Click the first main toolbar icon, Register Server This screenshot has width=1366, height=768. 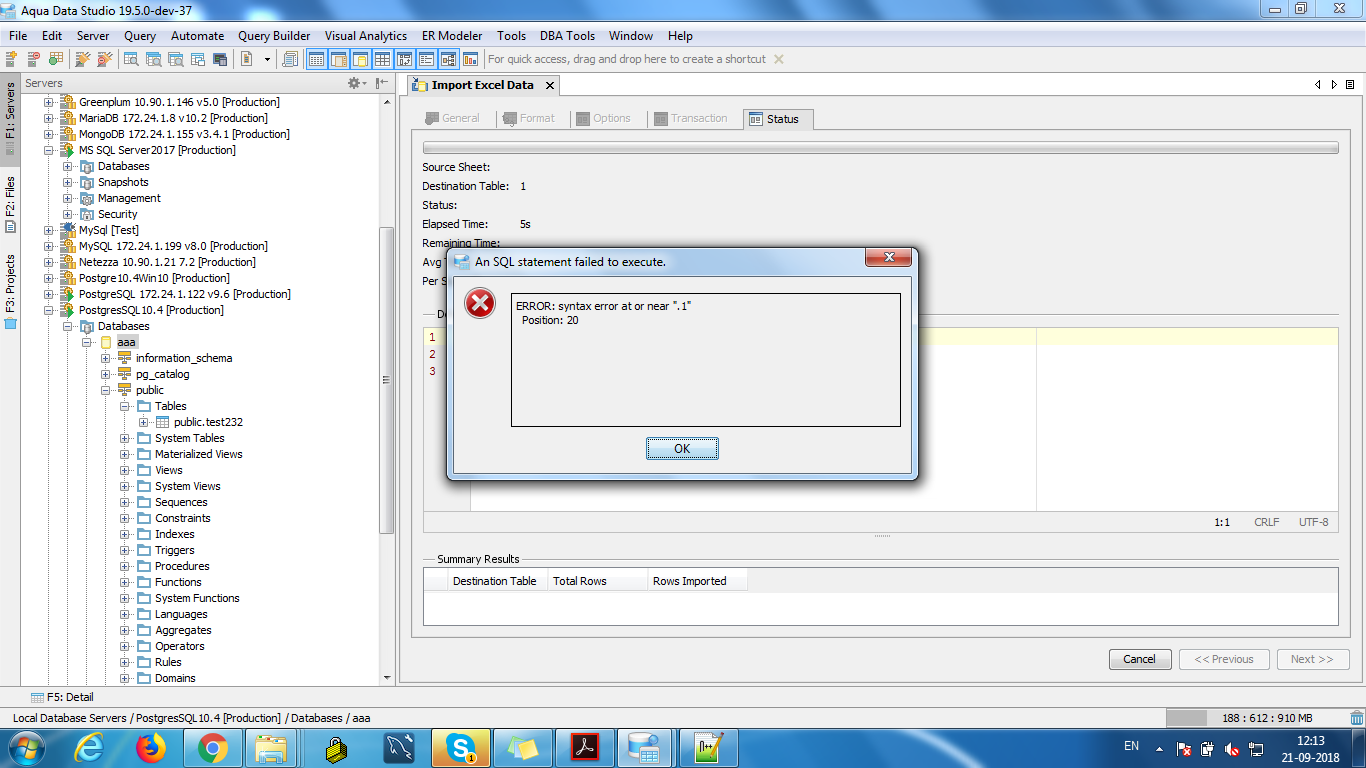click(x=12, y=59)
